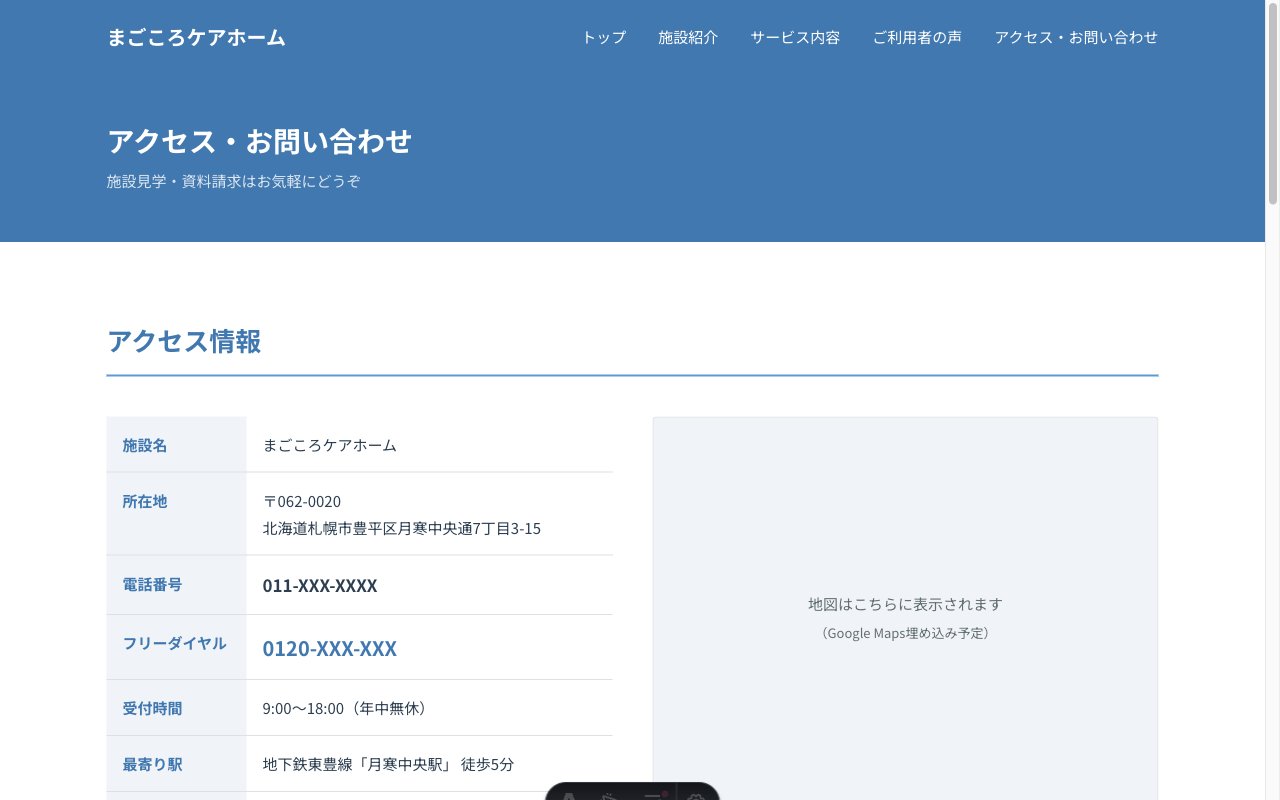This screenshot has height=800, width=1280.
Task: Click the 最寄り駅 station info cell
Action: tap(387, 763)
